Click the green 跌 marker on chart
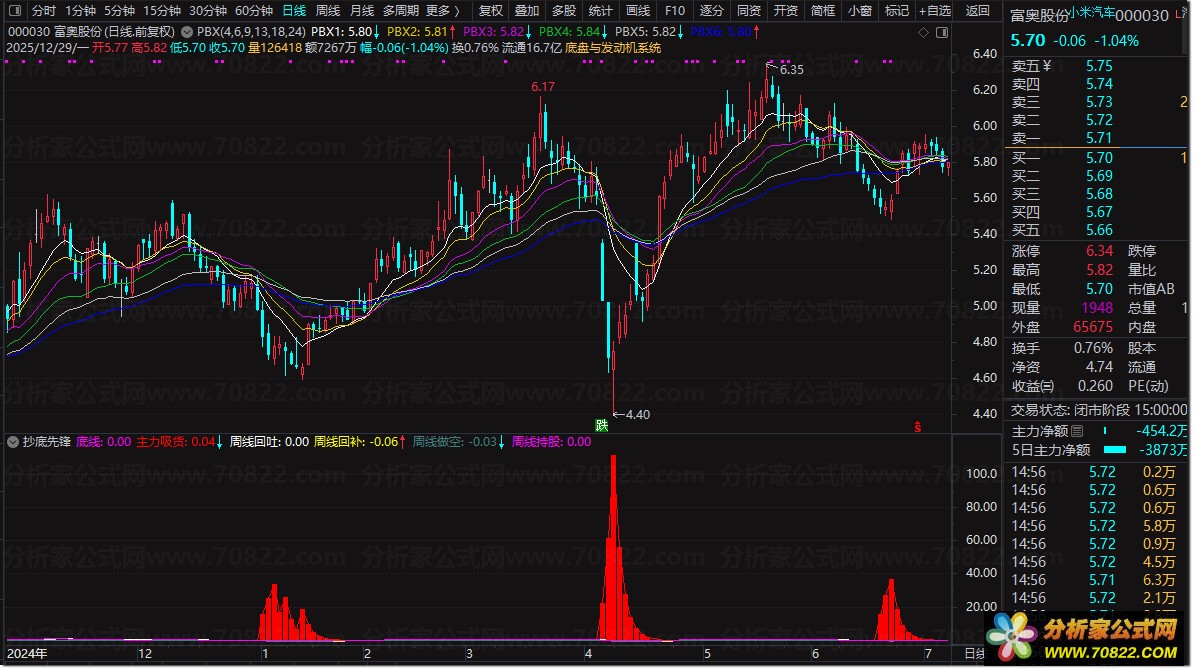 pos(602,425)
